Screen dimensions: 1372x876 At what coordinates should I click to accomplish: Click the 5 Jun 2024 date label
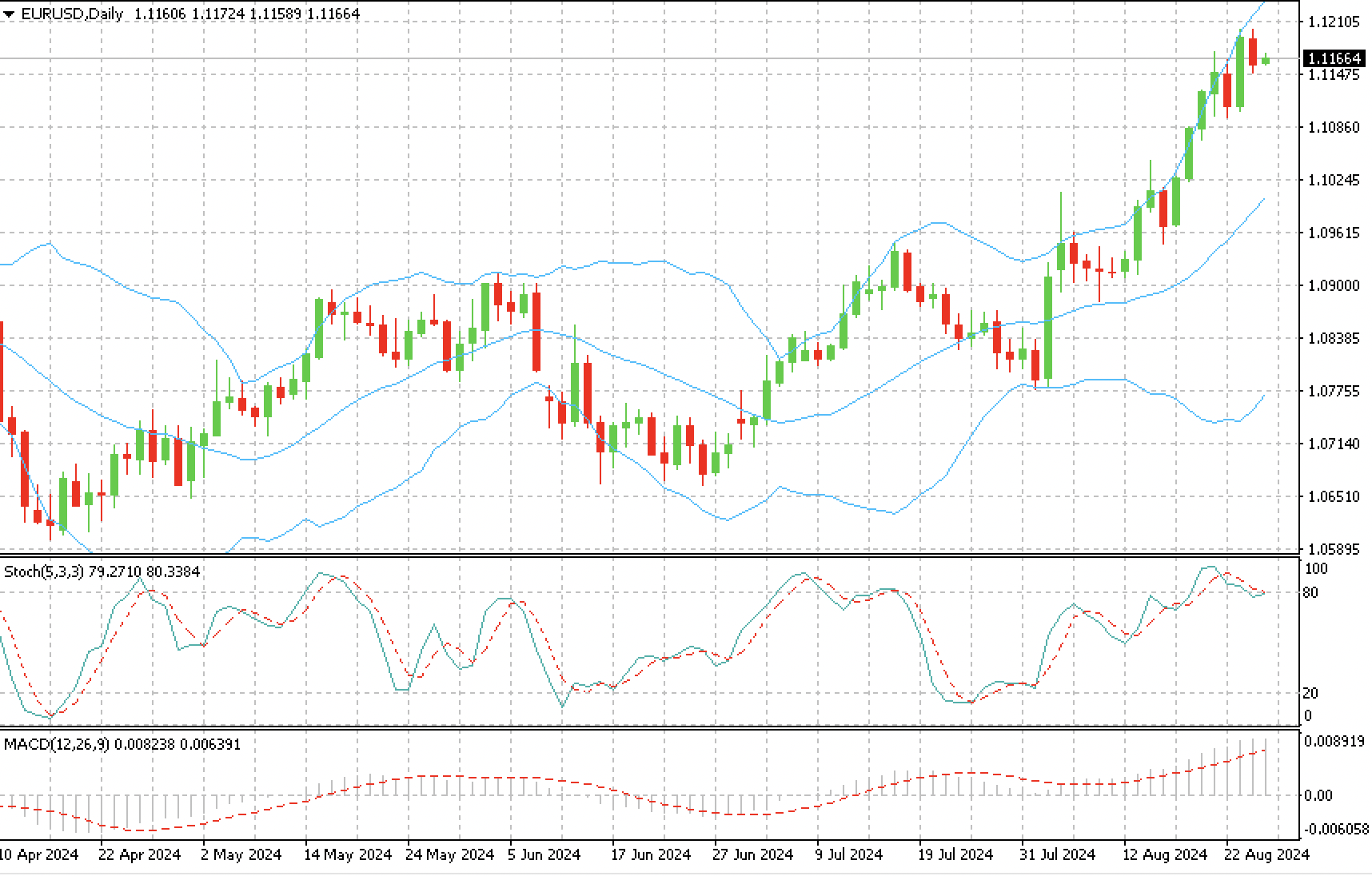[x=544, y=854]
